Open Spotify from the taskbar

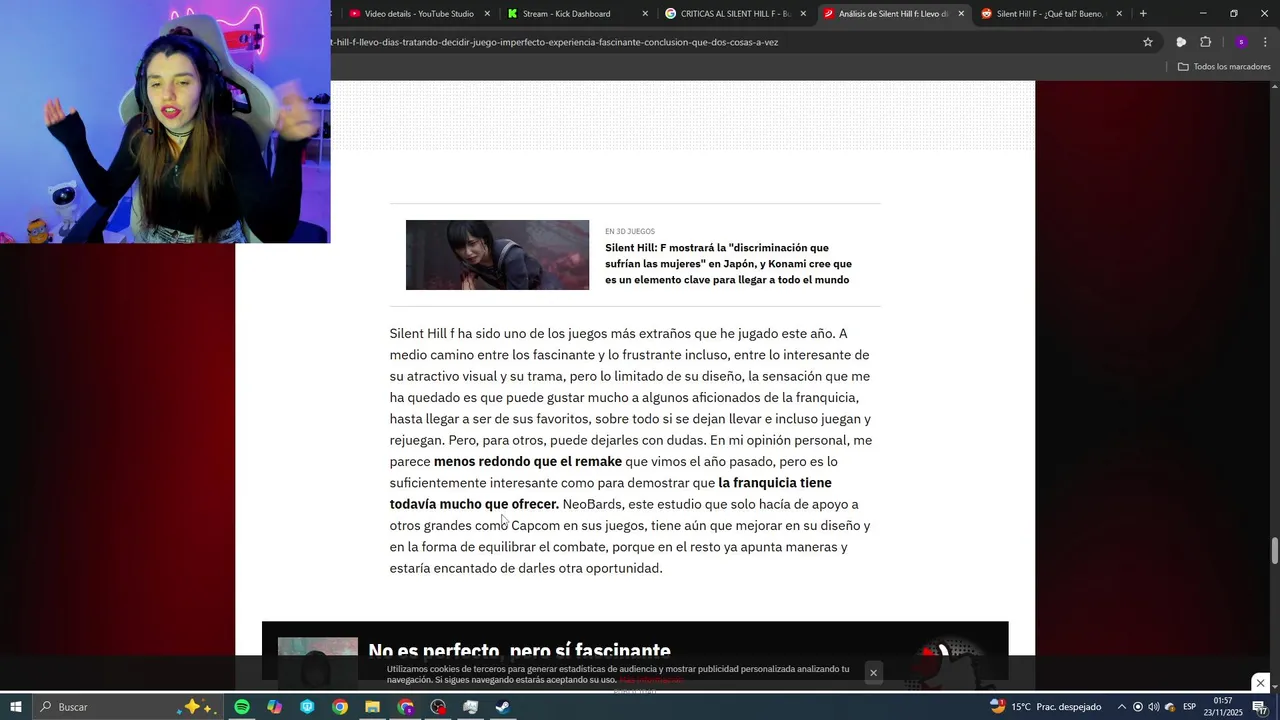242,707
